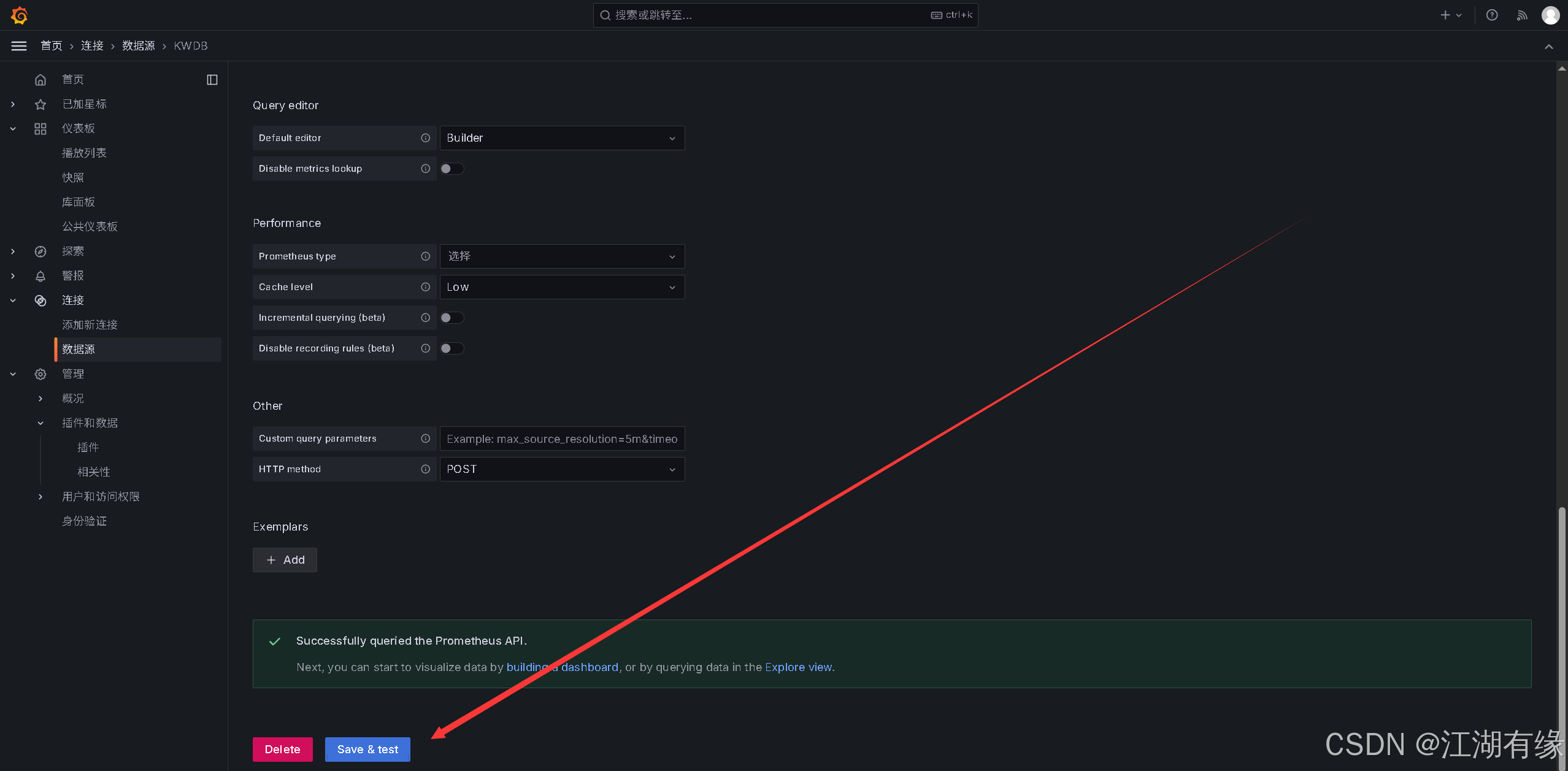
Task: Toggle Incremental querying (beta) switch
Action: click(452, 318)
